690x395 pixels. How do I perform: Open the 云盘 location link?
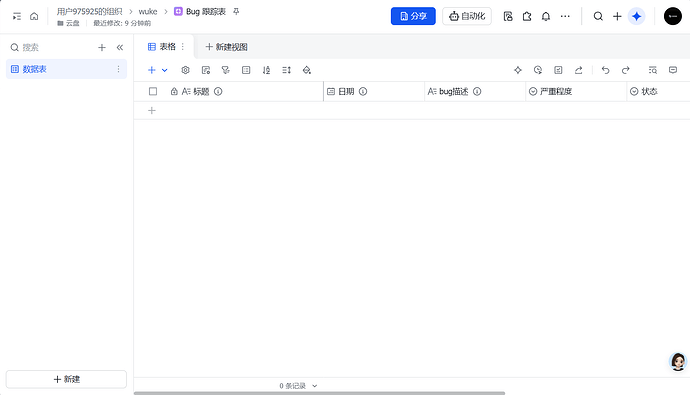pyautogui.click(x=68, y=23)
